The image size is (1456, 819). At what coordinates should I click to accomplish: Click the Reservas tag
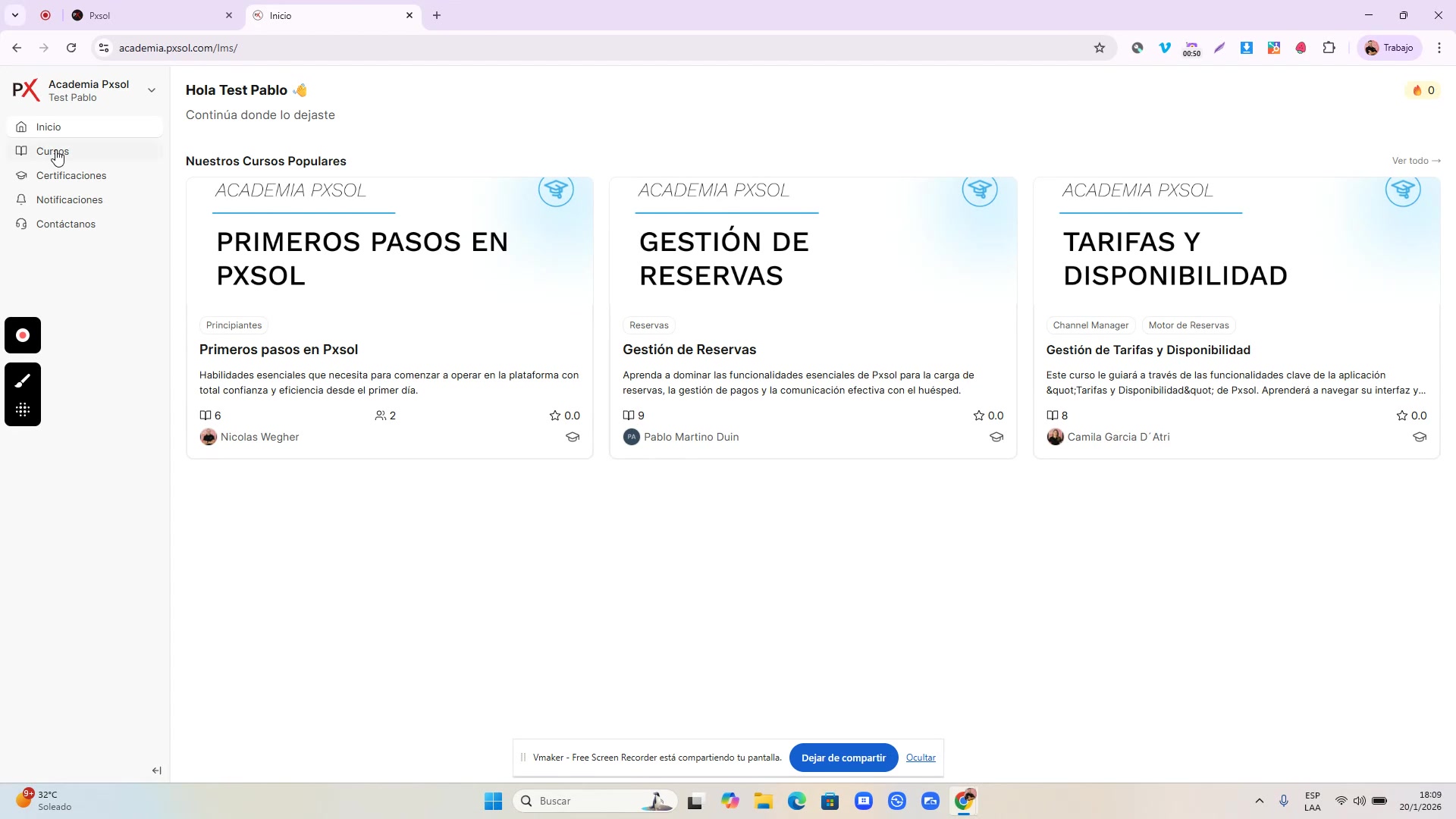[x=649, y=325]
